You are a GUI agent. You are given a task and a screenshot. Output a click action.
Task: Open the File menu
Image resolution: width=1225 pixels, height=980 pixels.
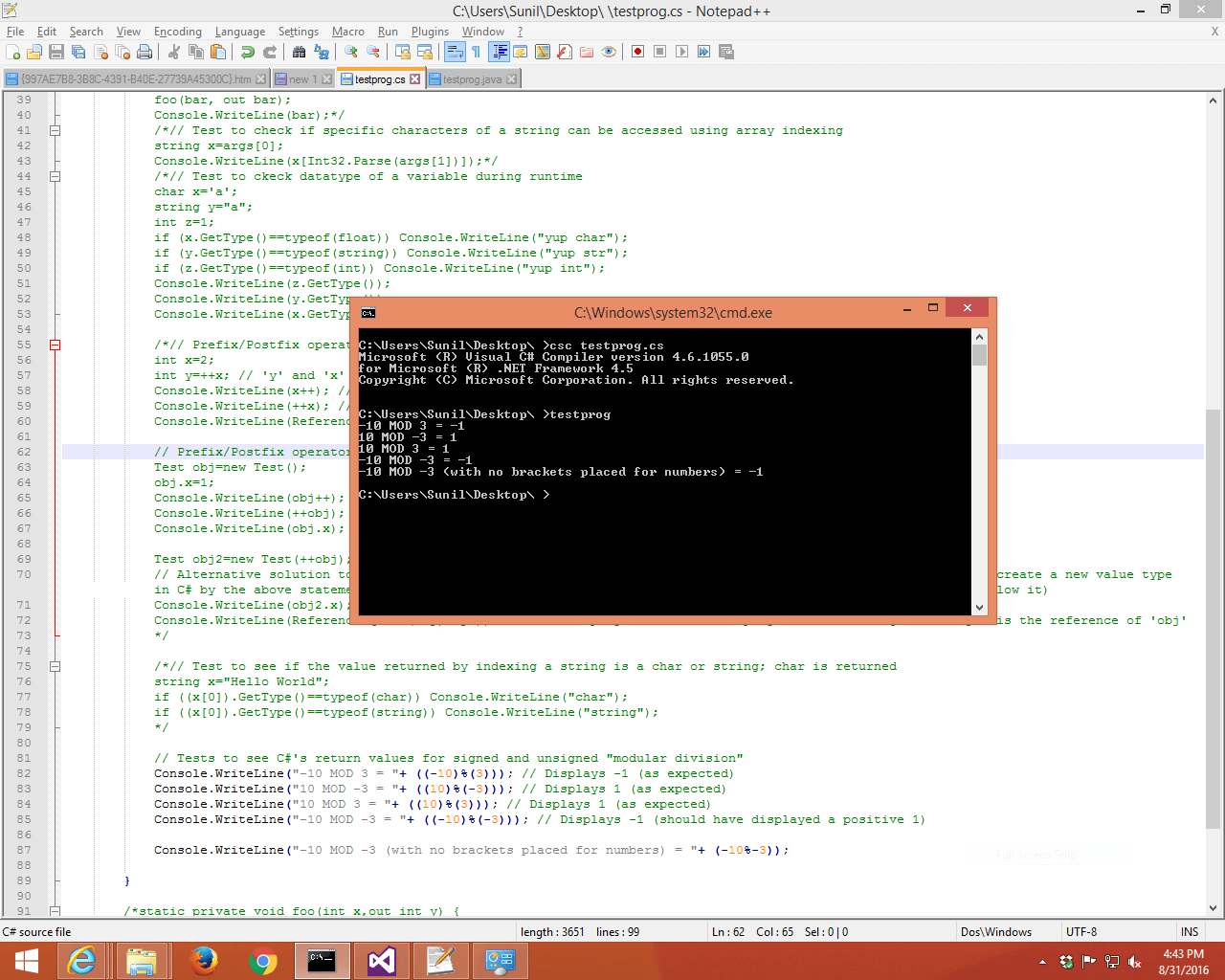click(15, 32)
